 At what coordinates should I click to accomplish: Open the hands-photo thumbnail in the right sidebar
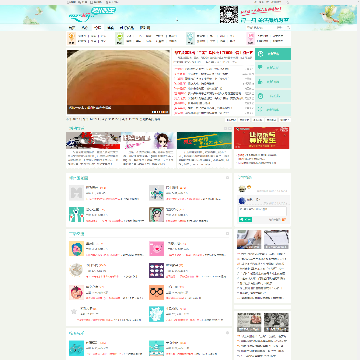coord(249,239)
